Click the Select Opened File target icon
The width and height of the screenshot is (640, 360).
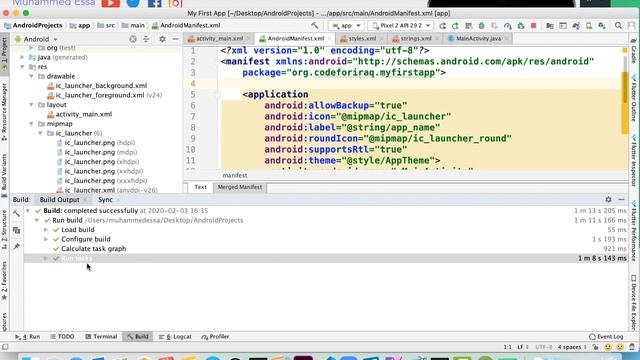[x=133, y=39]
